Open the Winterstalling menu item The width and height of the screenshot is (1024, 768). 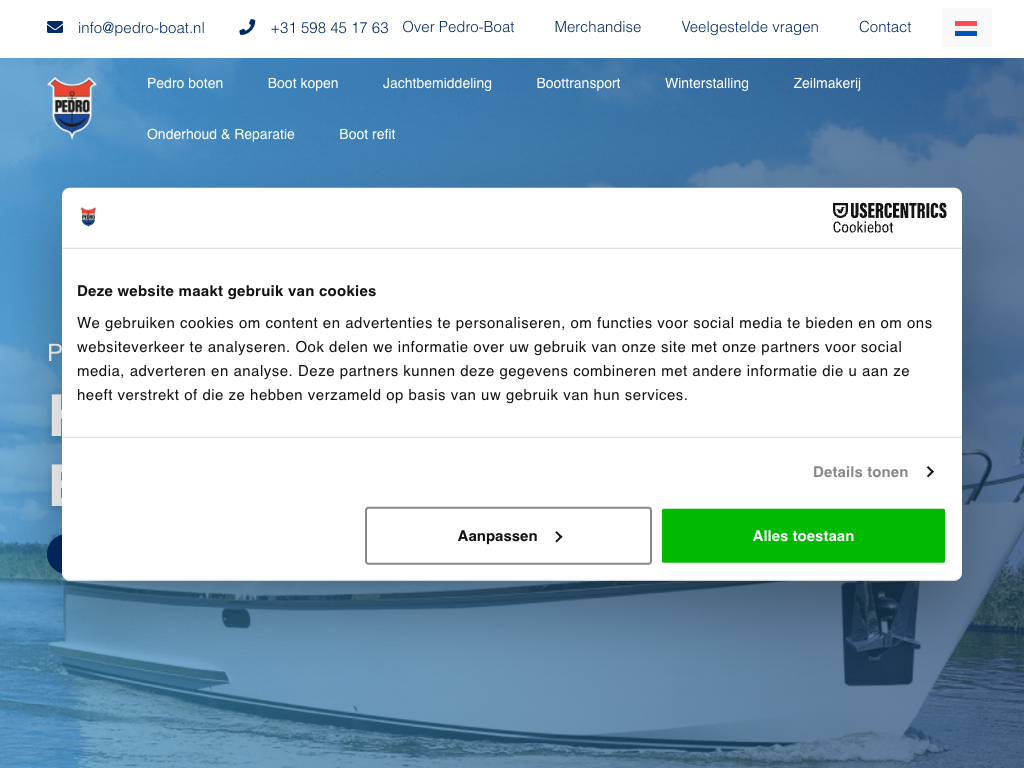[707, 83]
